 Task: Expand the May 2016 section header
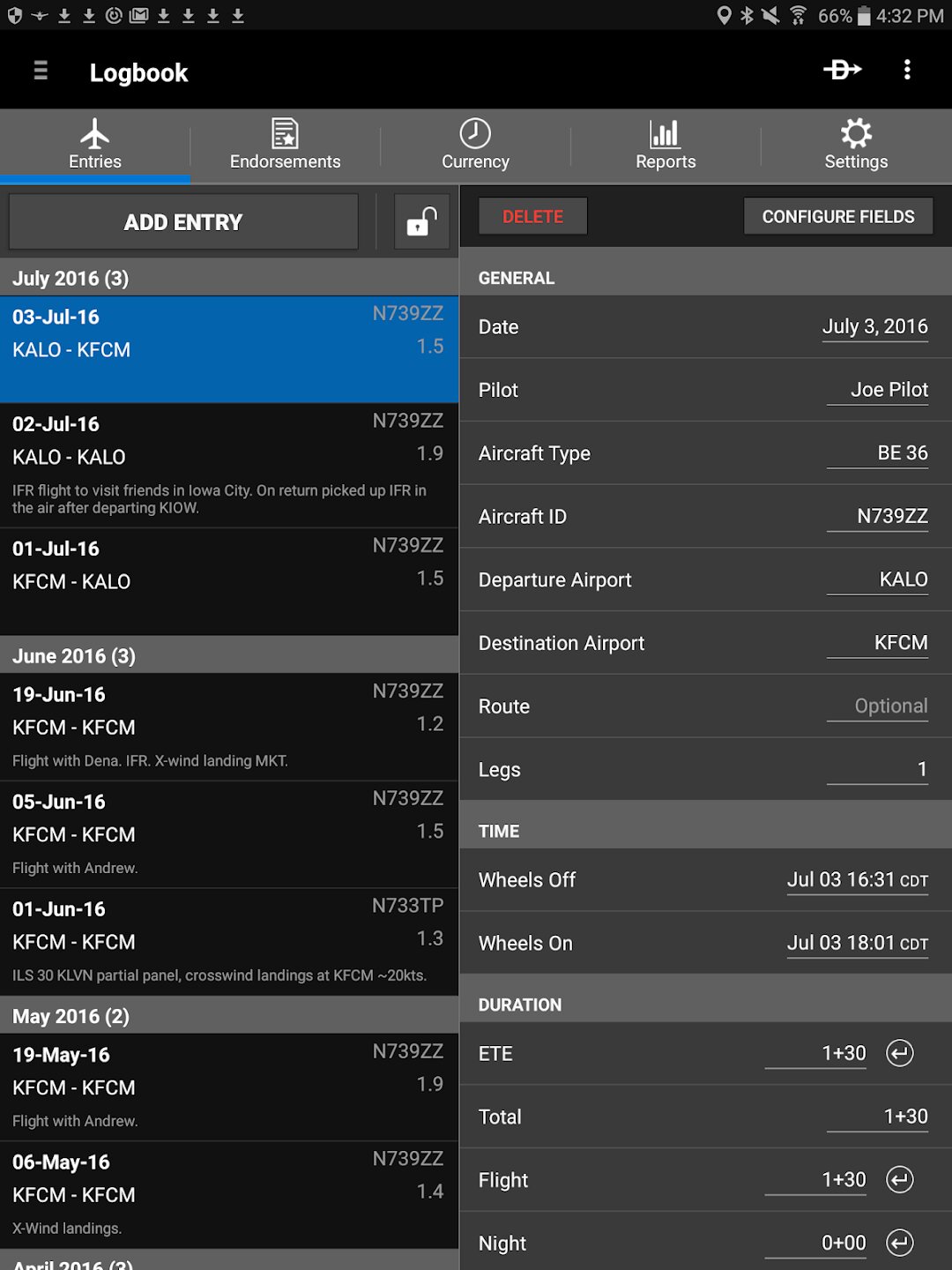click(x=229, y=1016)
